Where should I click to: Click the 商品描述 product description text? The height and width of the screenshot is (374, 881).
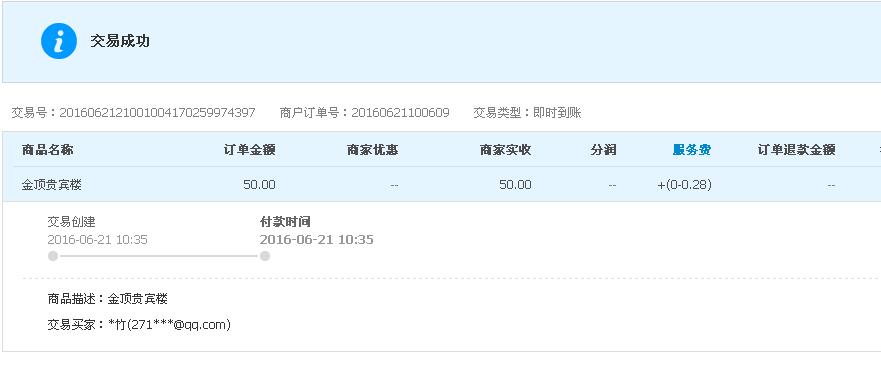point(108,299)
